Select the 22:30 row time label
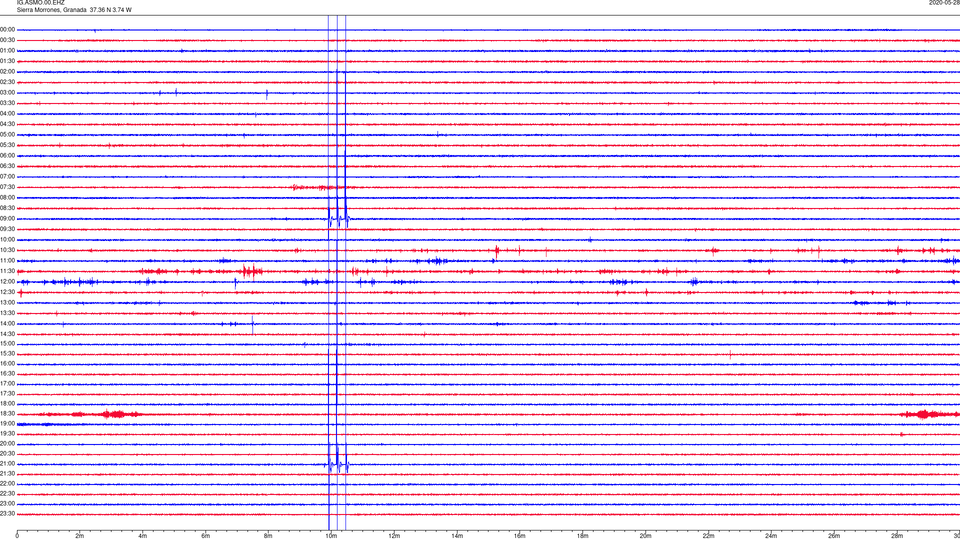This screenshot has height=540, width=960. [x=7, y=494]
